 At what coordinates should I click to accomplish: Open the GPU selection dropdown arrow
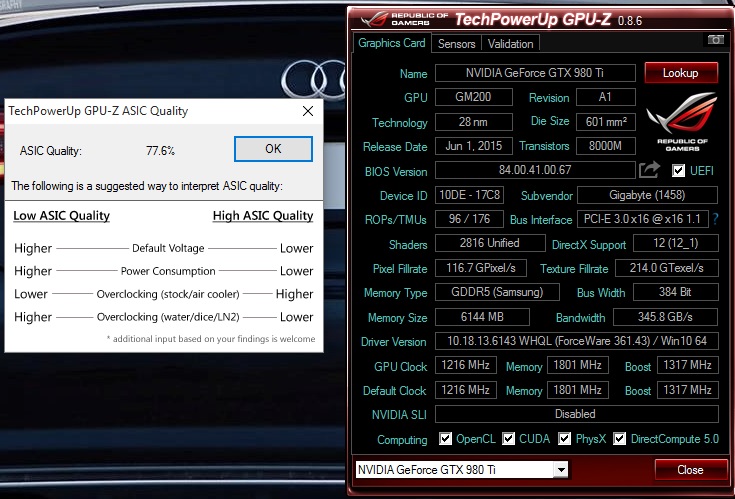tap(561, 469)
